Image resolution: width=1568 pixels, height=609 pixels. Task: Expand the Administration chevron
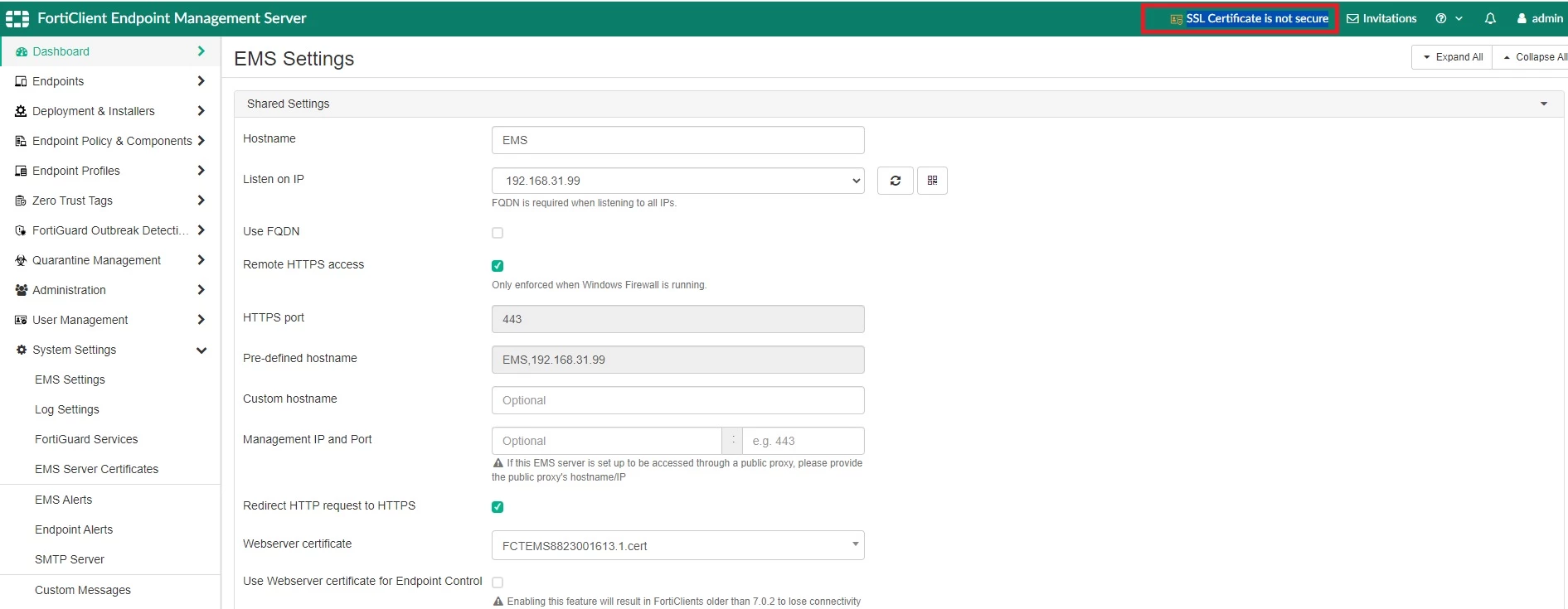(x=201, y=290)
